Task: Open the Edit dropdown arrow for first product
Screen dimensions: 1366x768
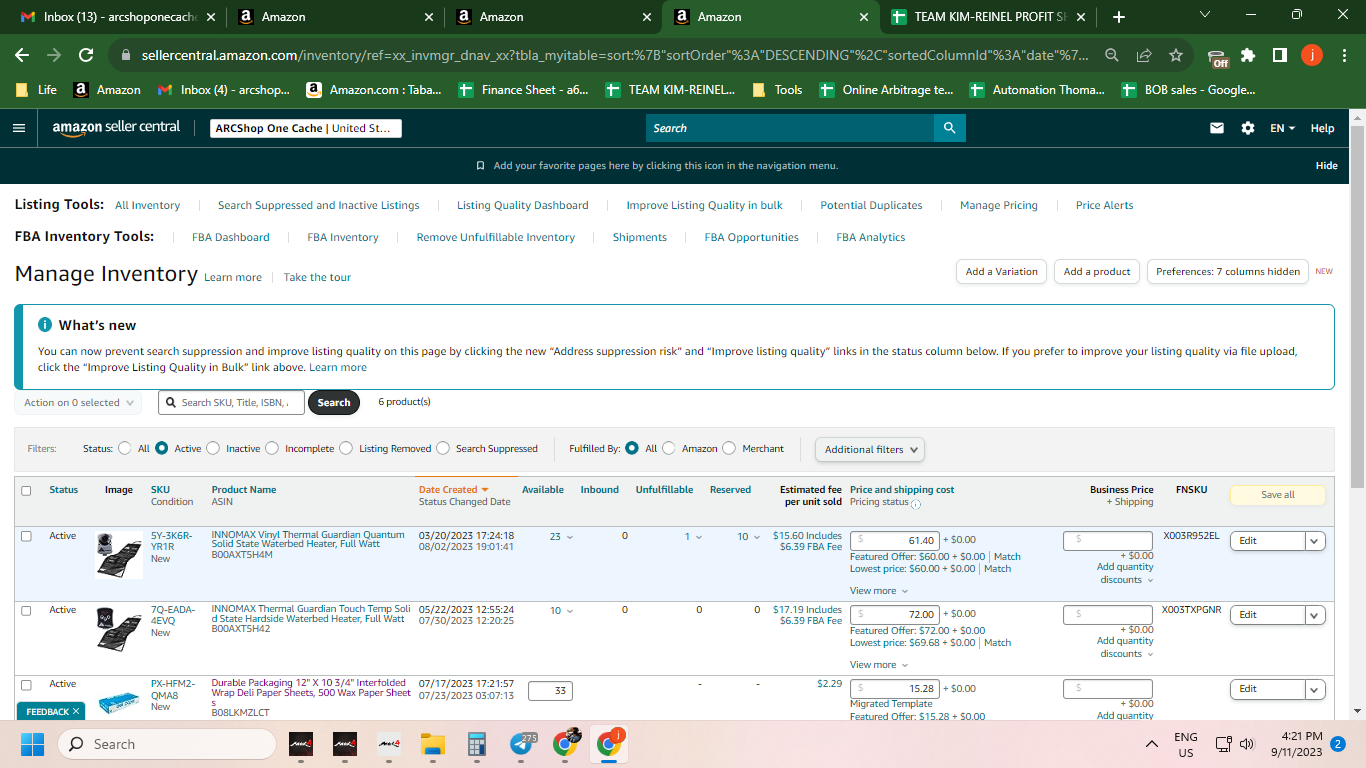Action: pos(1315,540)
